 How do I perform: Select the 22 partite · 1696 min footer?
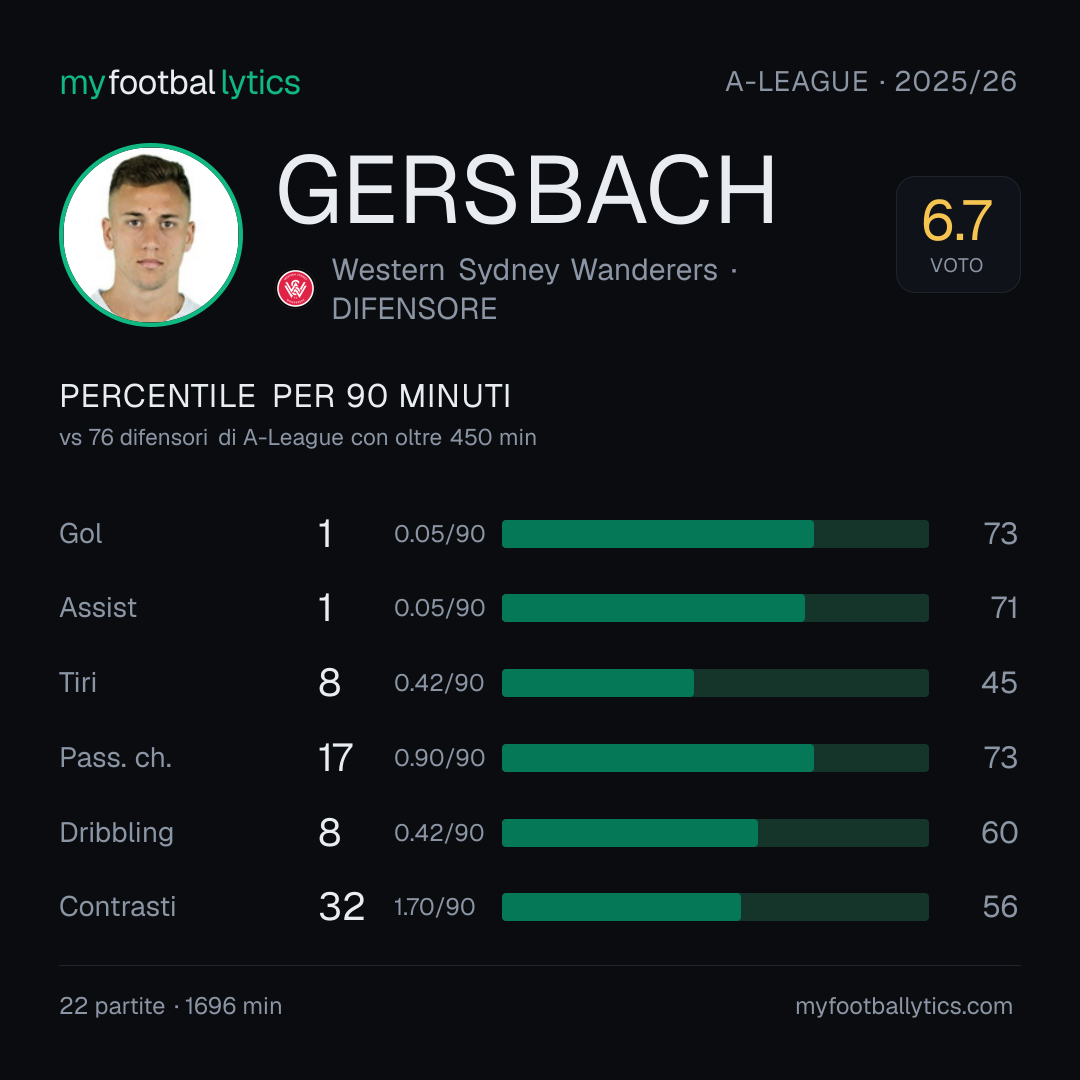click(x=171, y=1006)
